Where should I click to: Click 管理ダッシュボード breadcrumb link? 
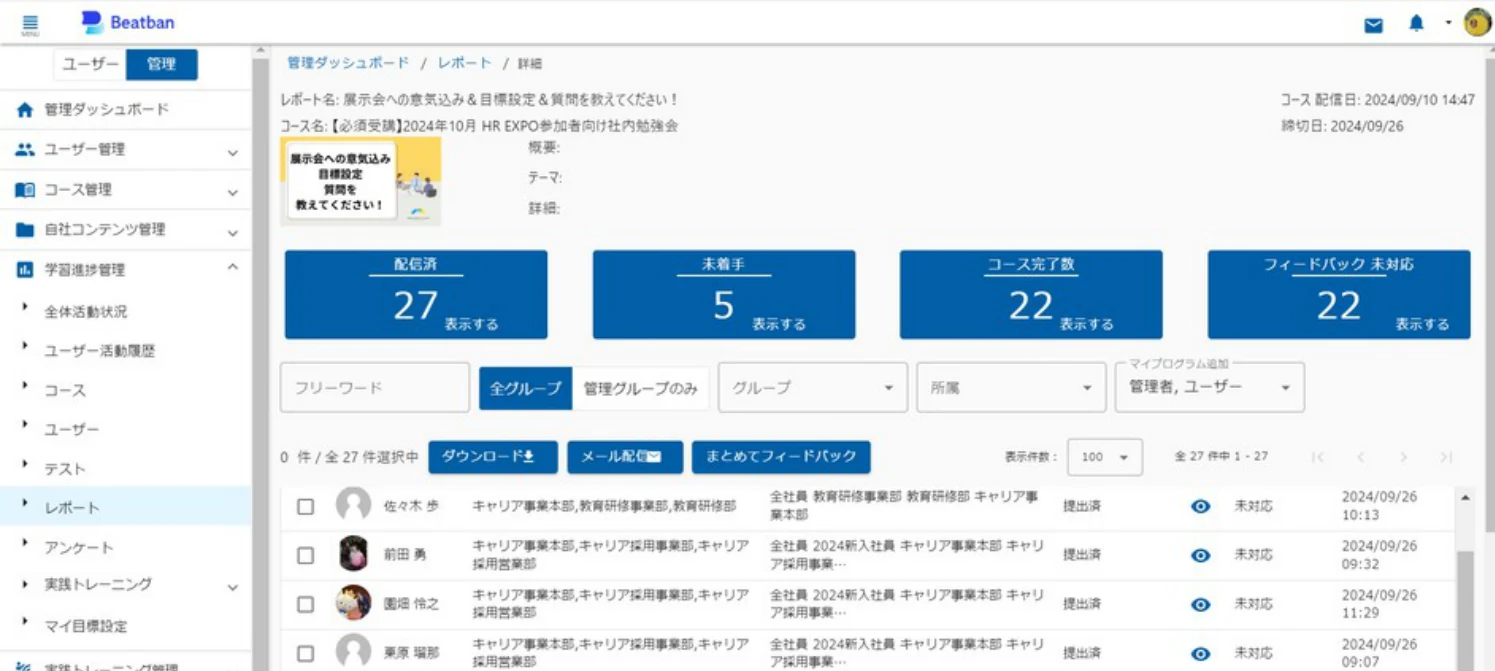click(348, 63)
